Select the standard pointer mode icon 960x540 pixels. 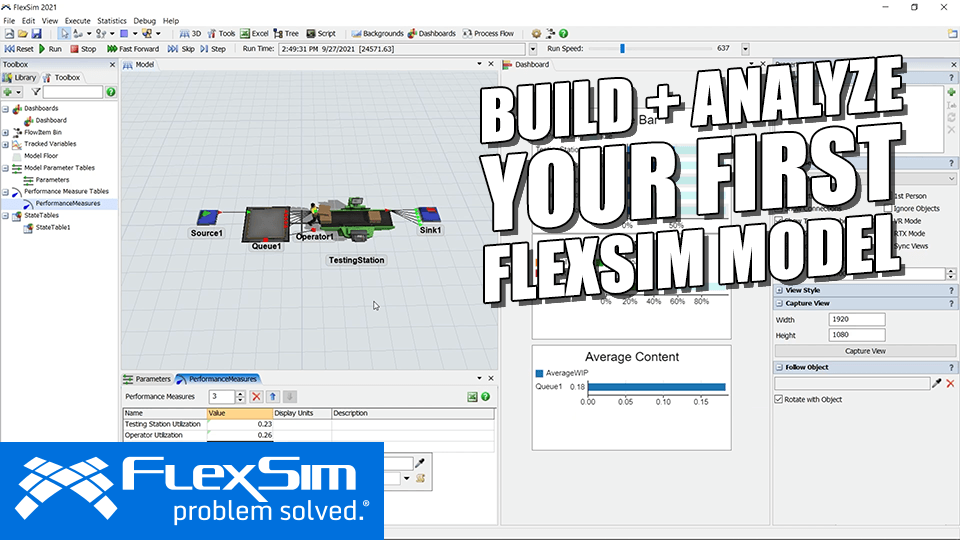(x=64, y=34)
